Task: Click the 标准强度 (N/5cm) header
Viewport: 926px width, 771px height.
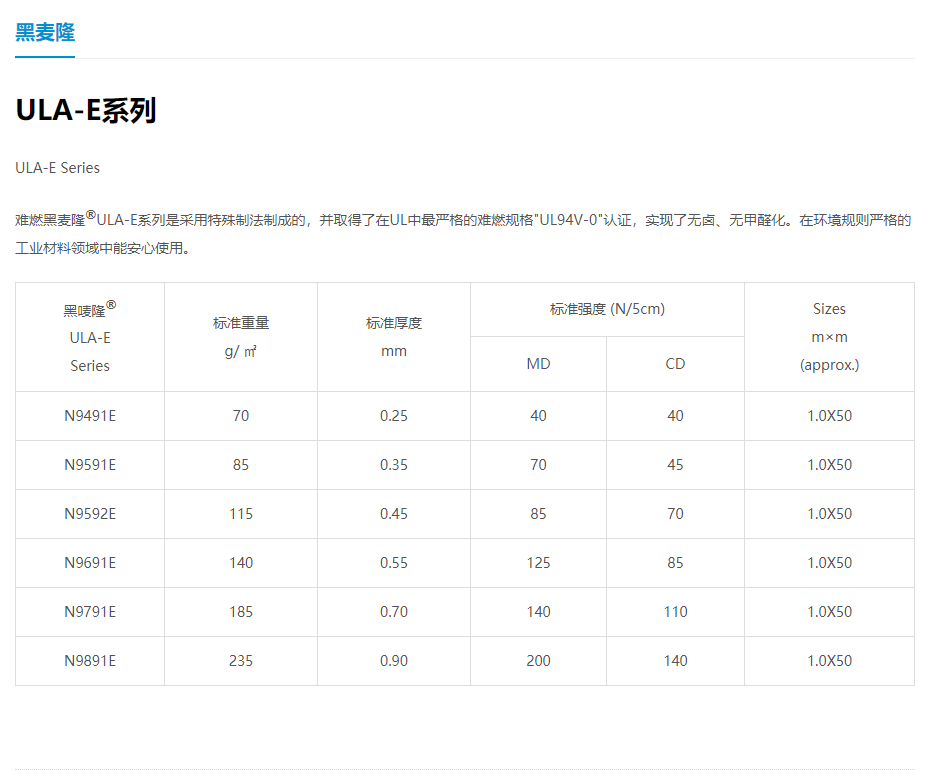Action: pos(607,309)
